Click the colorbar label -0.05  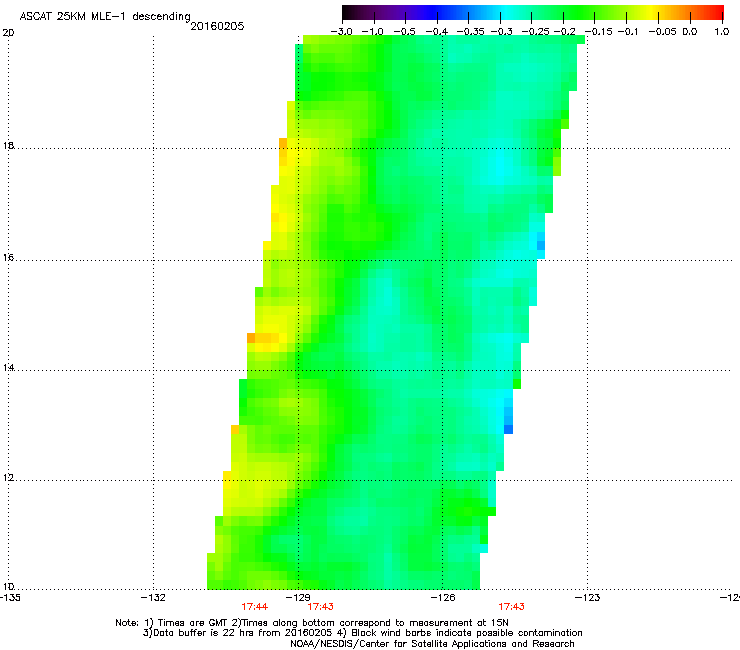[662, 32]
